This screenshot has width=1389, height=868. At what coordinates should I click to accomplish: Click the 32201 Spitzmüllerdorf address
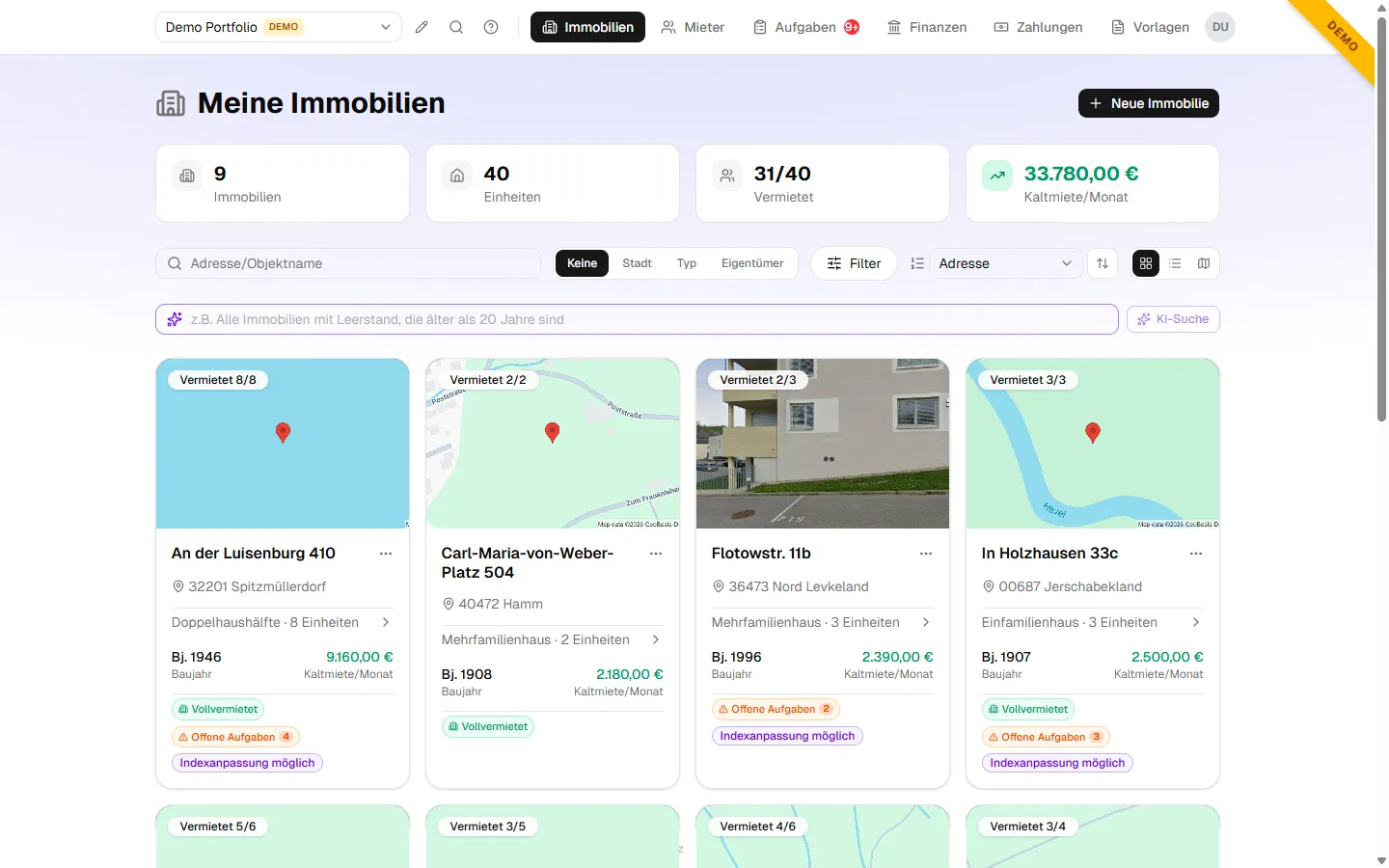coord(258,586)
